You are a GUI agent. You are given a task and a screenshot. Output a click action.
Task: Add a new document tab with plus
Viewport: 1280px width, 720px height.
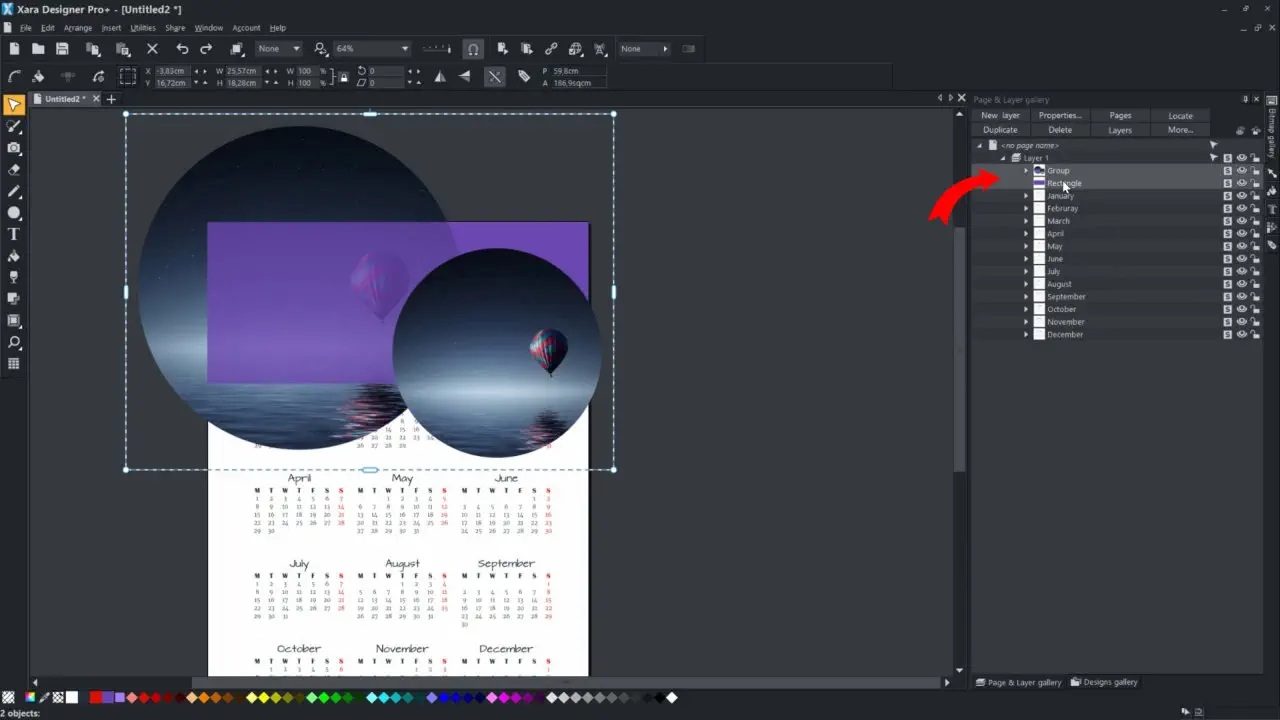(111, 99)
